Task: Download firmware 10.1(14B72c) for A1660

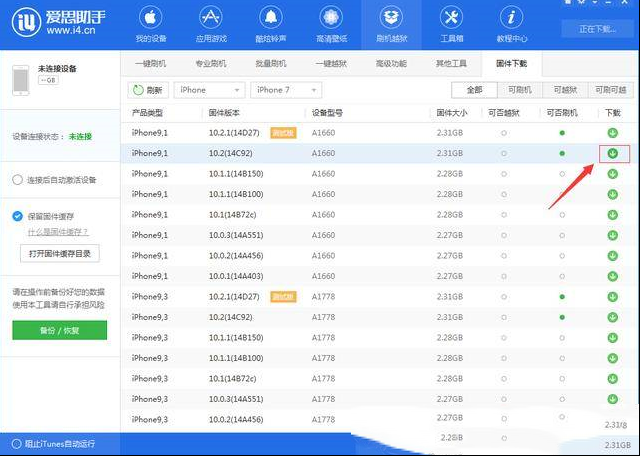Action: click(x=612, y=215)
